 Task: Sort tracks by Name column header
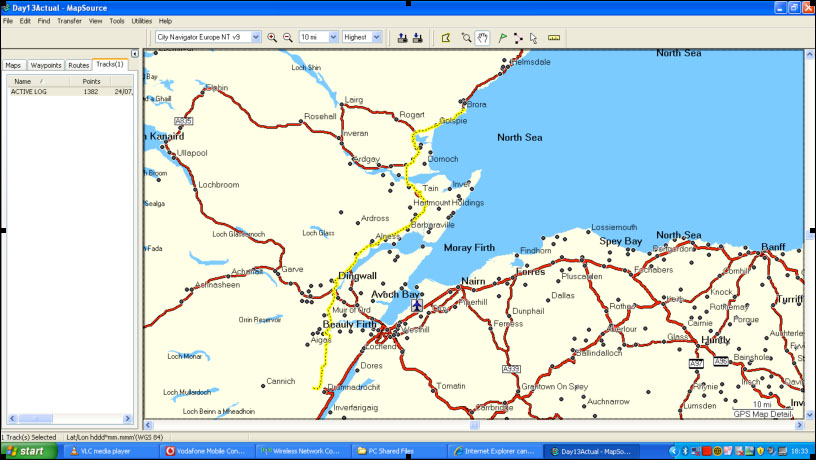click(37, 81)
